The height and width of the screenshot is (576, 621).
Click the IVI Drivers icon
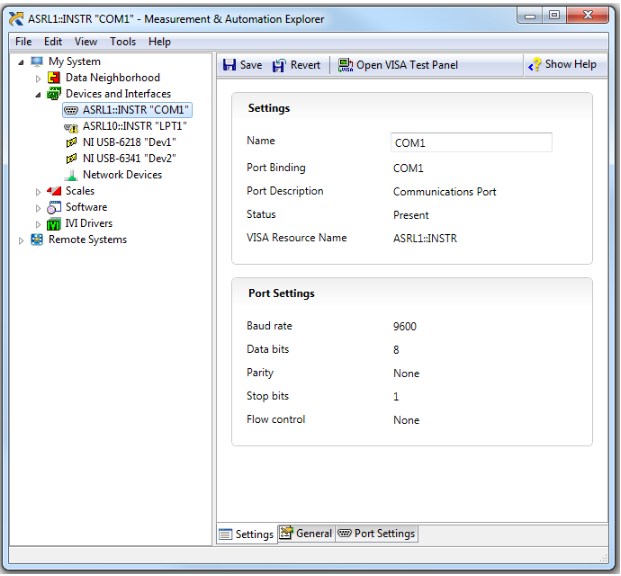pyautogui.click(x=54, y=224)
